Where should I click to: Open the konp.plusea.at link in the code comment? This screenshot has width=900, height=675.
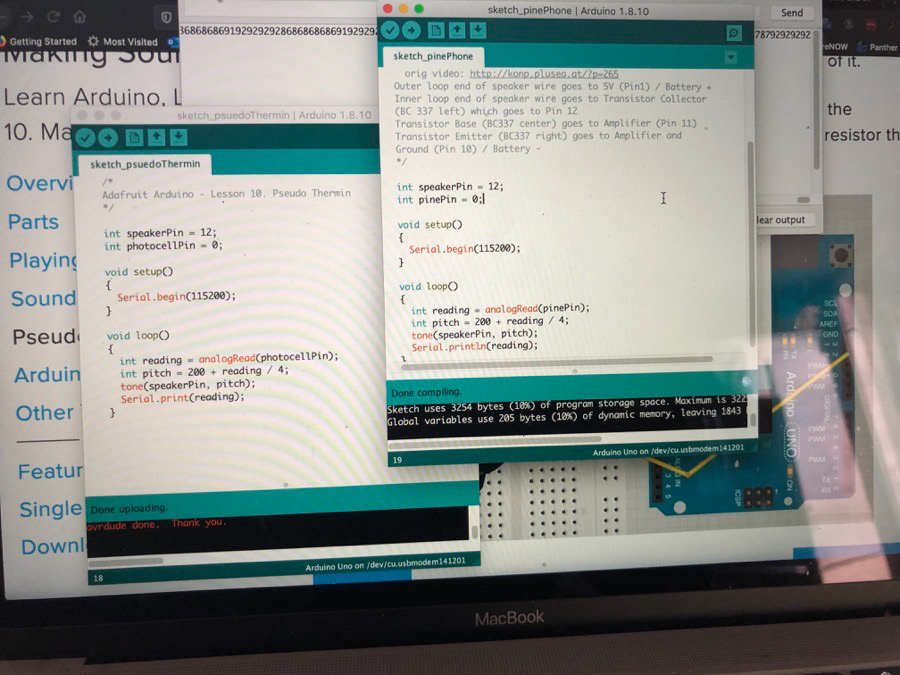click(x=544, y=73)
